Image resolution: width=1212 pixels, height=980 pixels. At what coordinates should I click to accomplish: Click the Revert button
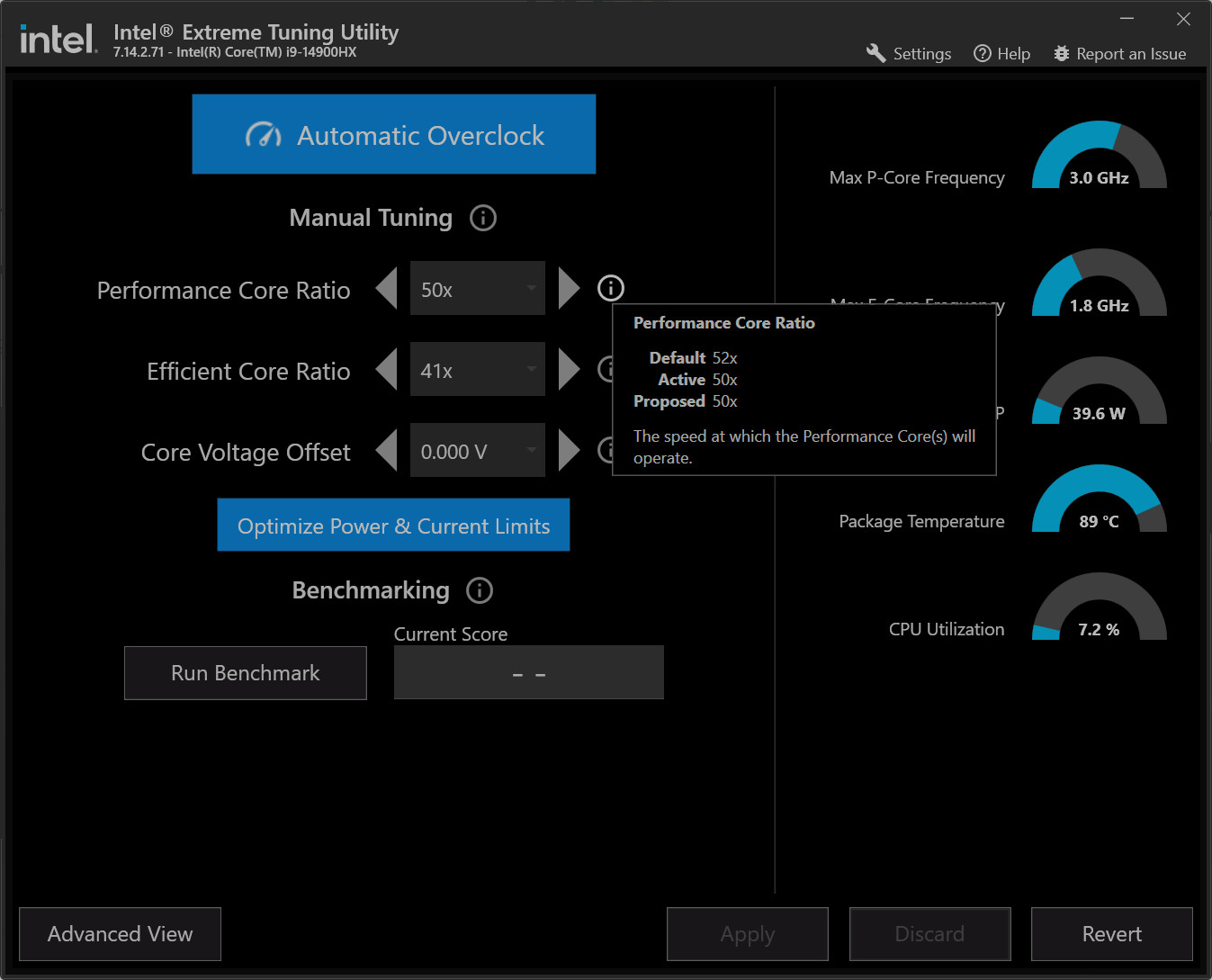[1112, 934]
